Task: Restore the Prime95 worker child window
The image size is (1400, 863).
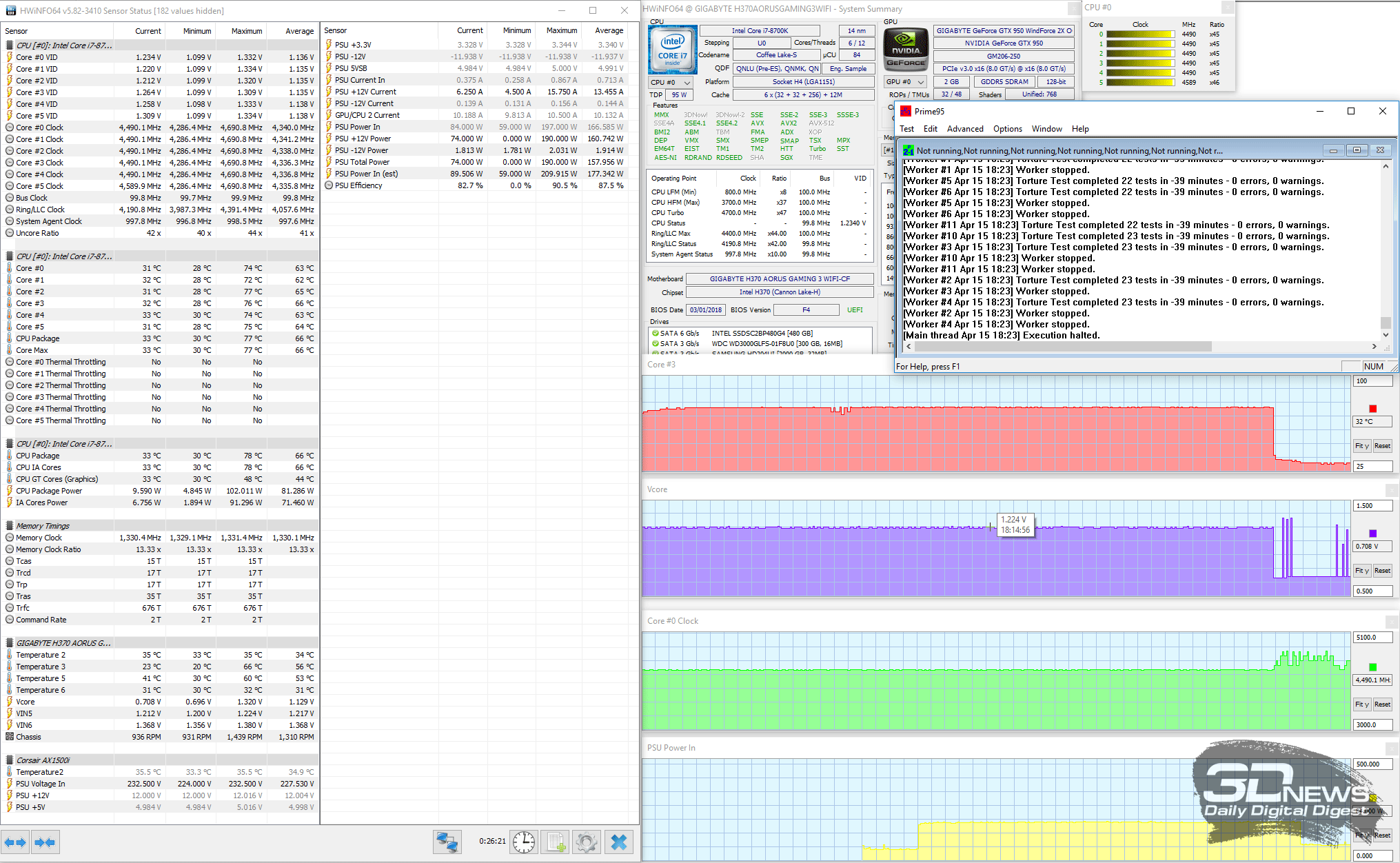Action: (1357, 150)
